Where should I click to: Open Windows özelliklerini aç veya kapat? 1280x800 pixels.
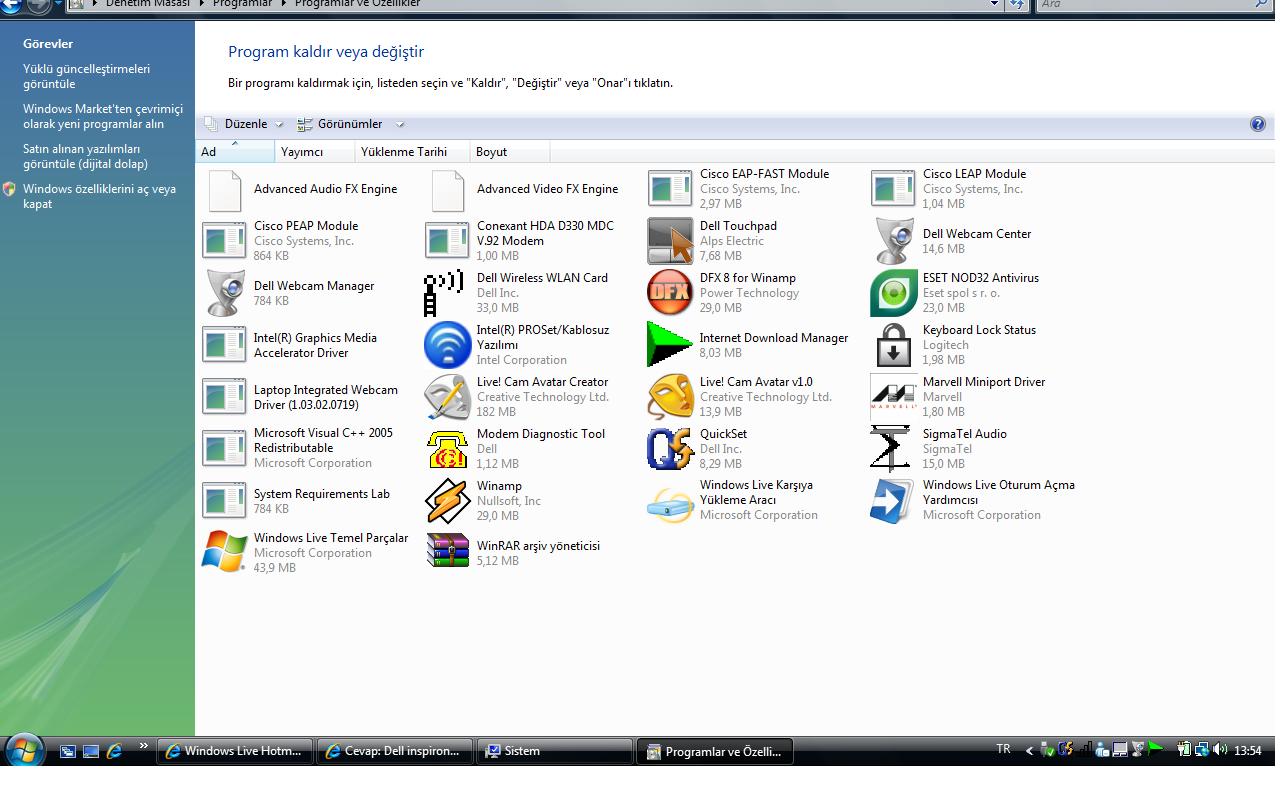(x=99, y=197)
